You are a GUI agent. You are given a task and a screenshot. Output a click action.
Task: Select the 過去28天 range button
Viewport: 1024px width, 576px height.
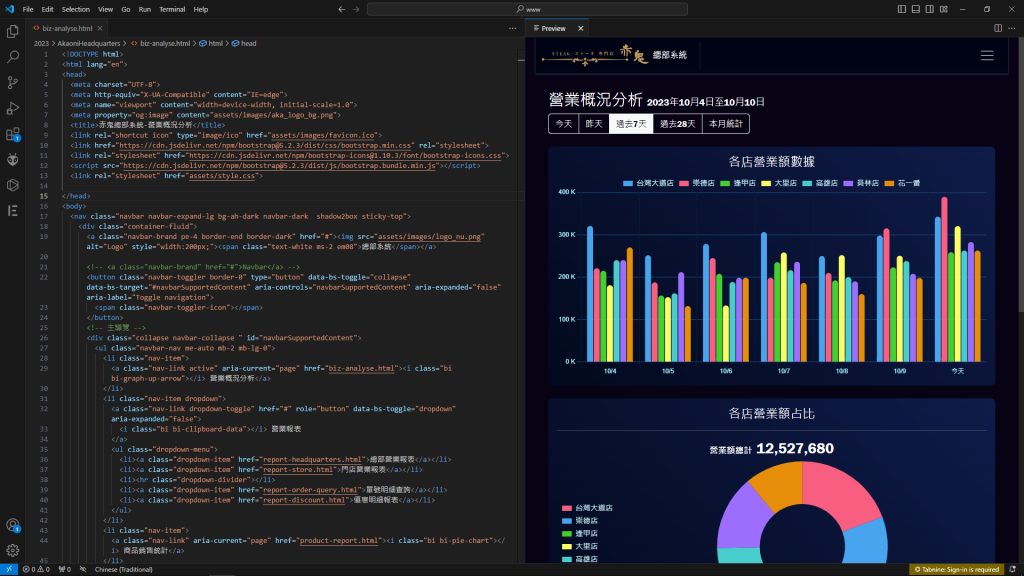pos(677,123)
